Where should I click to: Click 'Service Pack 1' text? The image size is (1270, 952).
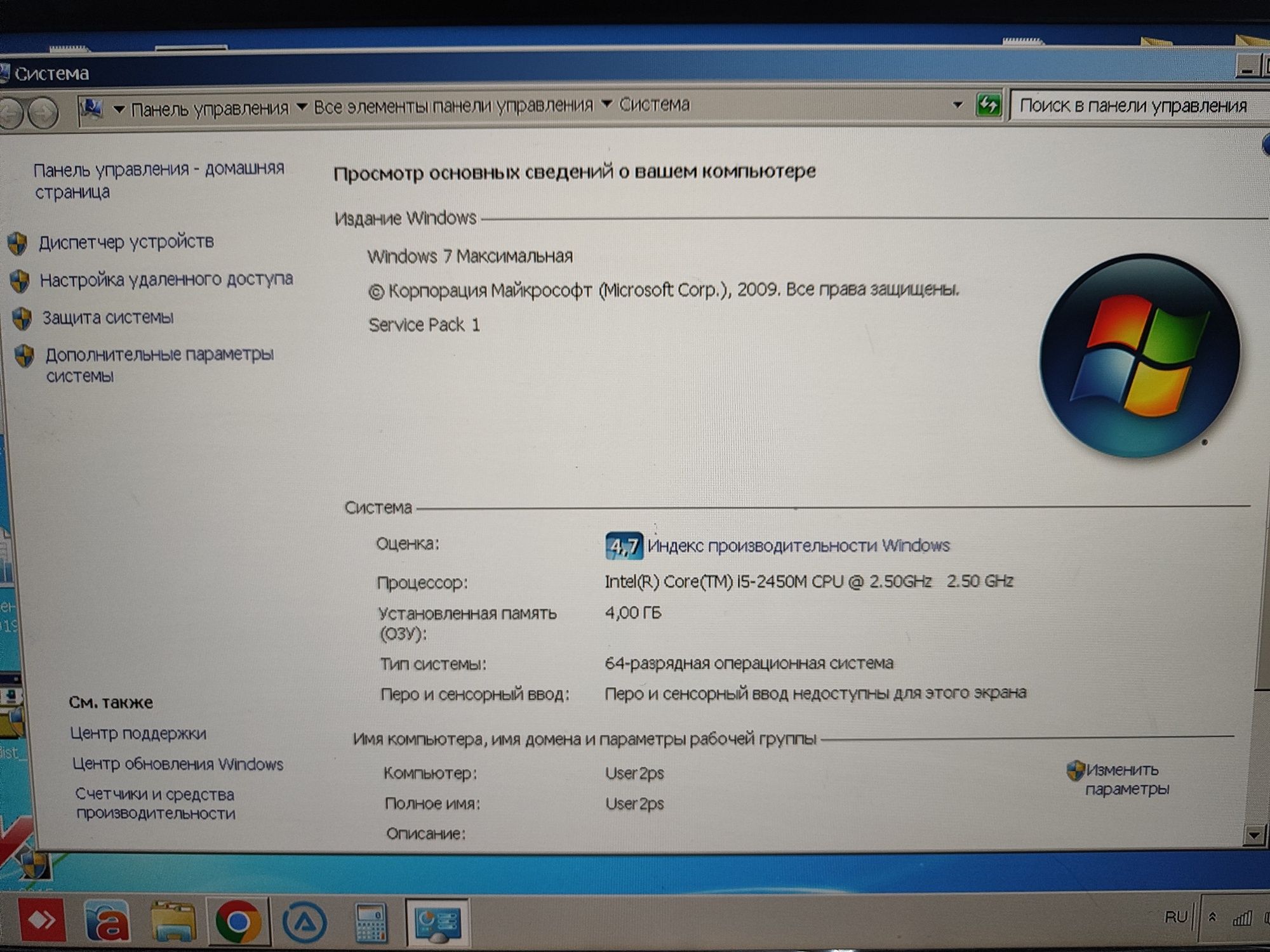click(x=424, y=325)
